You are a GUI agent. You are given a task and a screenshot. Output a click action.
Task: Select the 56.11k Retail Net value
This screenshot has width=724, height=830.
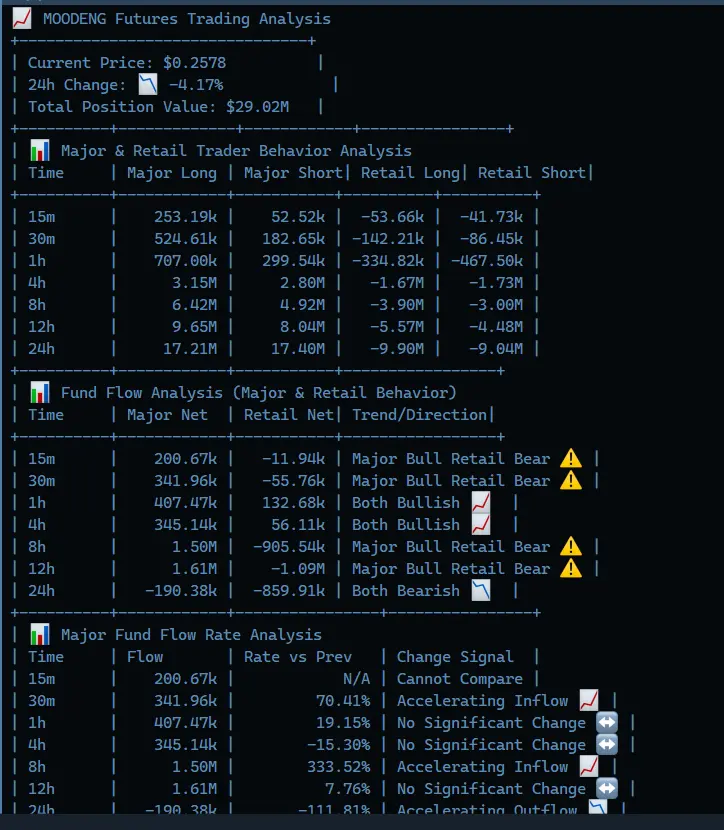tap(298, 525)
